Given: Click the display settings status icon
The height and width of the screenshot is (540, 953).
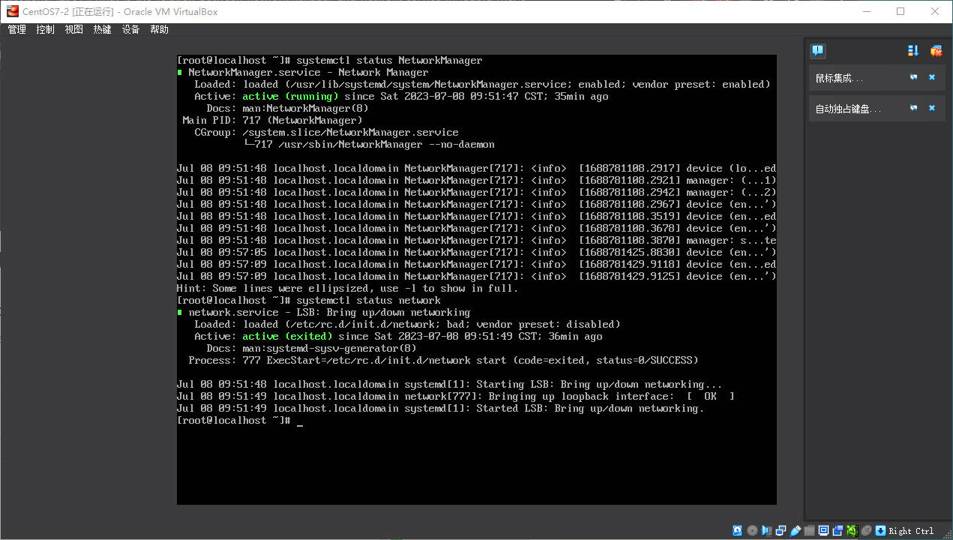Looking at the screenshot, I should pyautogui.click(x=823, y=531).
